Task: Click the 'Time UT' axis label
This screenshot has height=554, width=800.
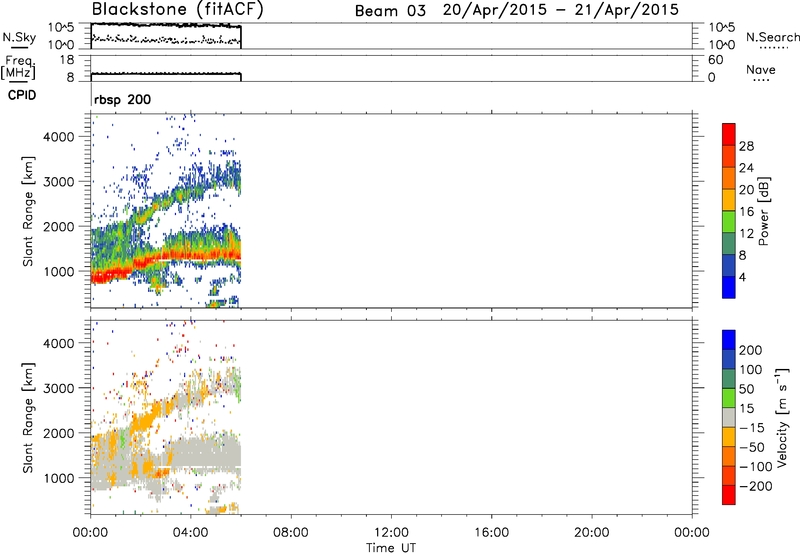Action: tap(391, 548)
